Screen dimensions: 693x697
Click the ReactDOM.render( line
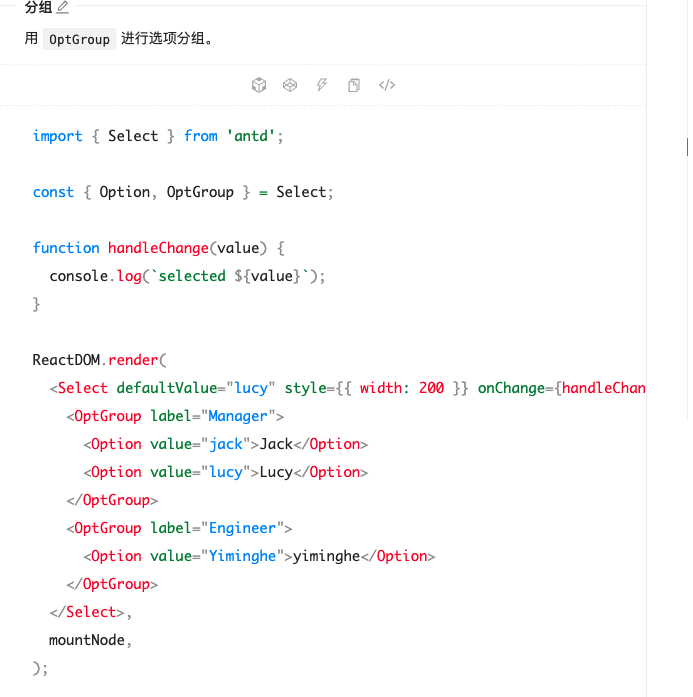tap(100, 360)
